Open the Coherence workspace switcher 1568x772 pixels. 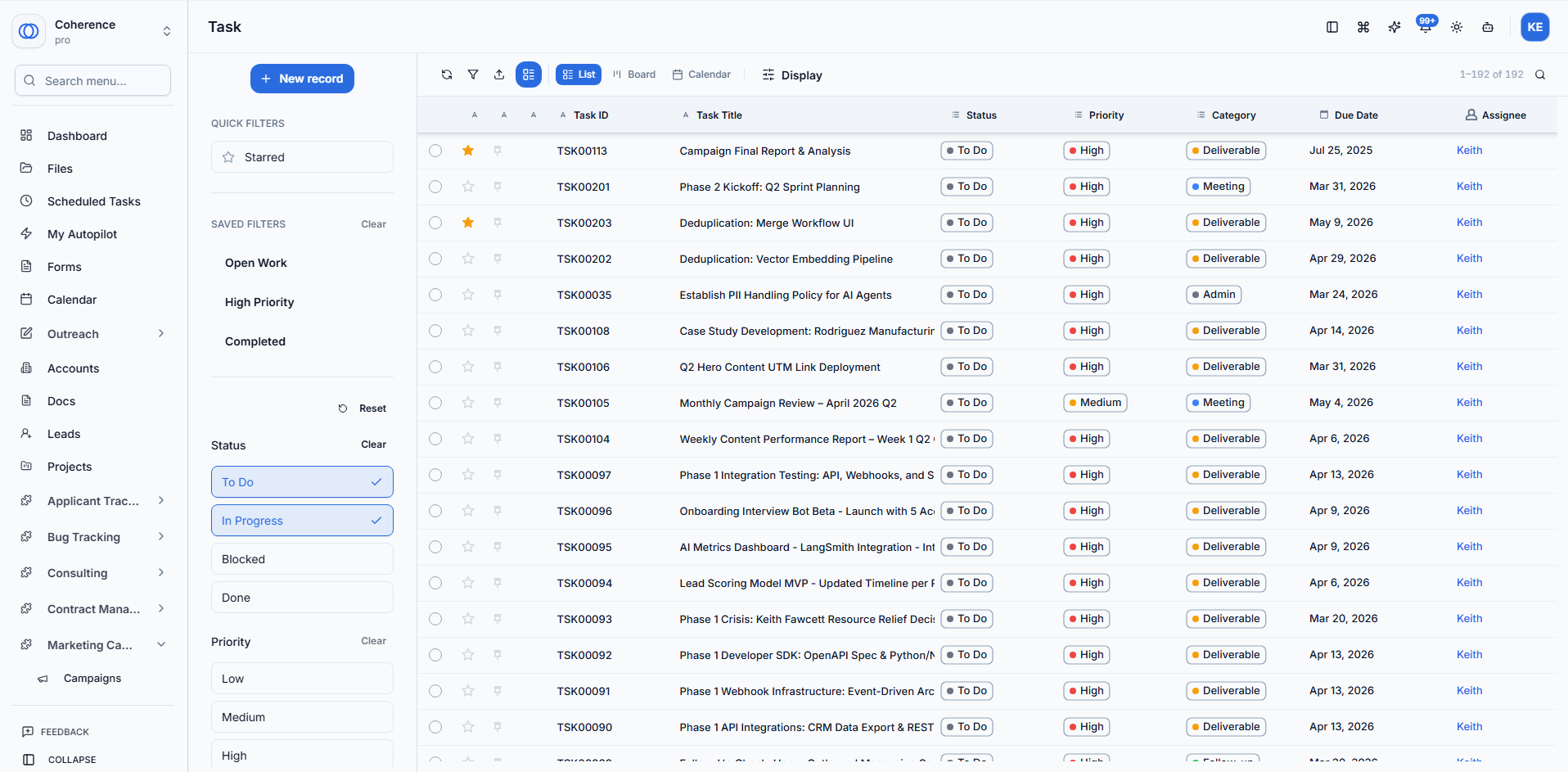coord(167,31)
